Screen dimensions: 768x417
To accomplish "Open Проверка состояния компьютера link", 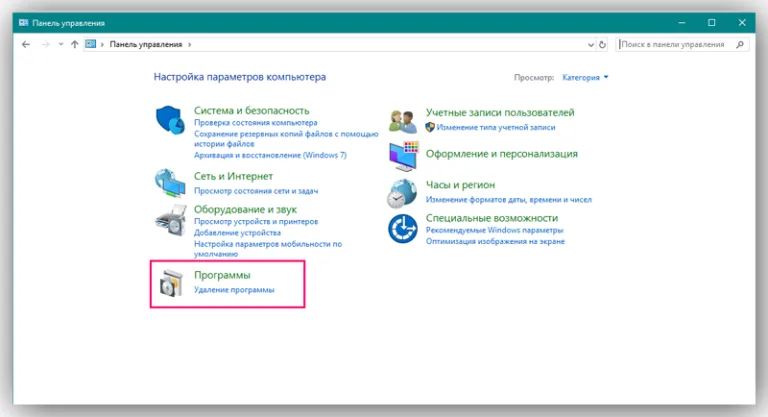I will 255,123.
